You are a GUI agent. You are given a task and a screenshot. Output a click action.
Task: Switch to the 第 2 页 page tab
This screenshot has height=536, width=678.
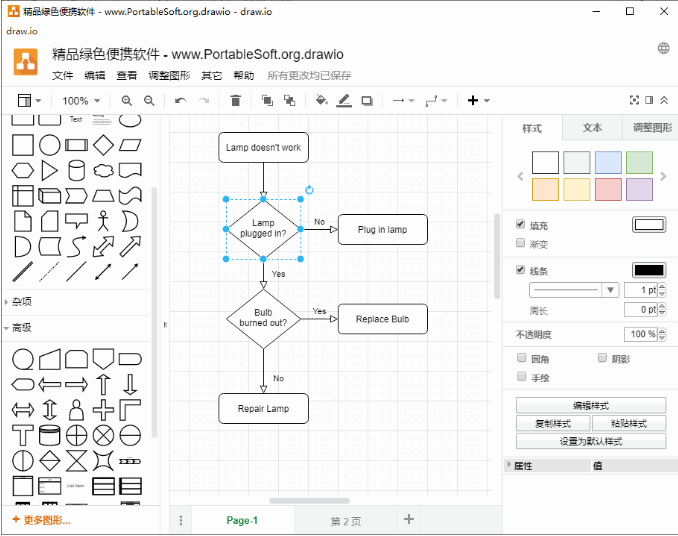(345, 521)
